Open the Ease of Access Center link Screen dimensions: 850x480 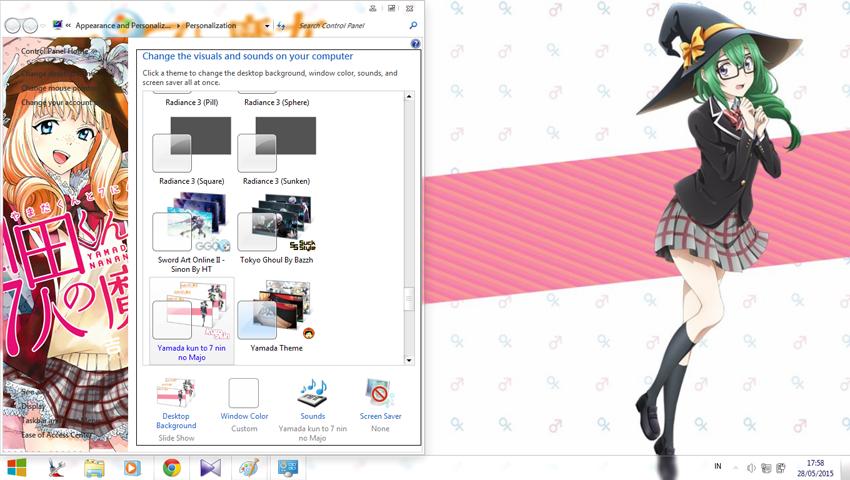pyautogui.click(x=55, y=434)
